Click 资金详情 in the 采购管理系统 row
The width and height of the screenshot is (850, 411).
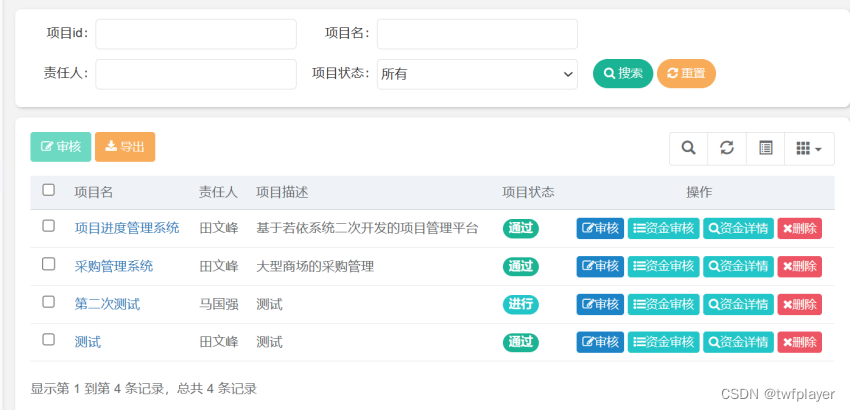(738, 266)
